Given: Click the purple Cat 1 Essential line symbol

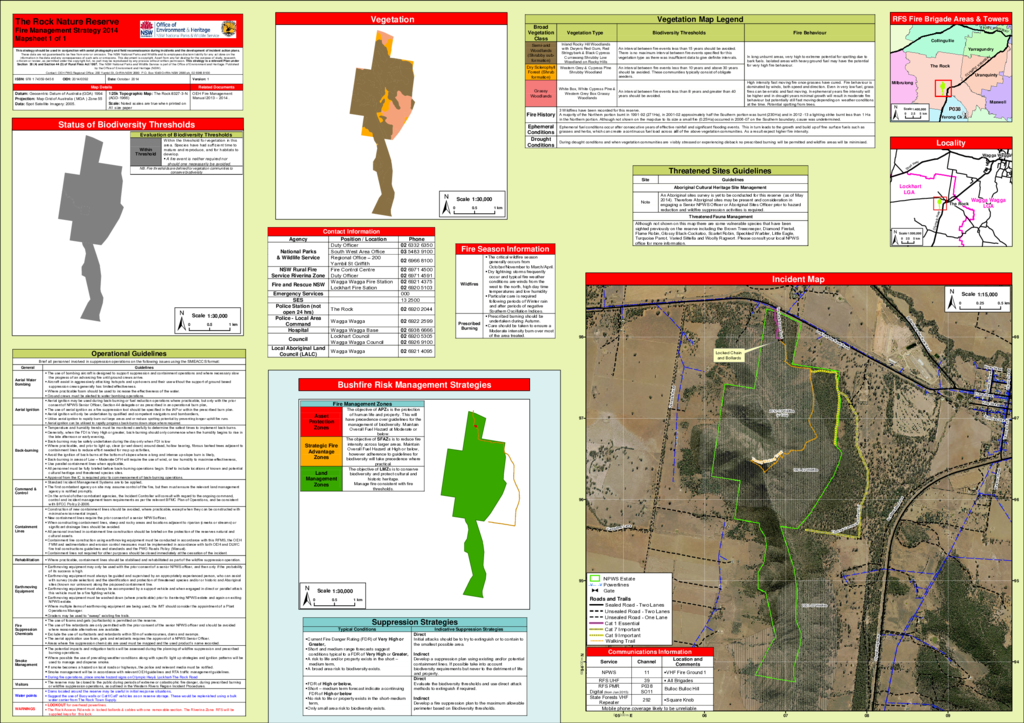Looking at the screenshot, I should [x=596, y=623].
